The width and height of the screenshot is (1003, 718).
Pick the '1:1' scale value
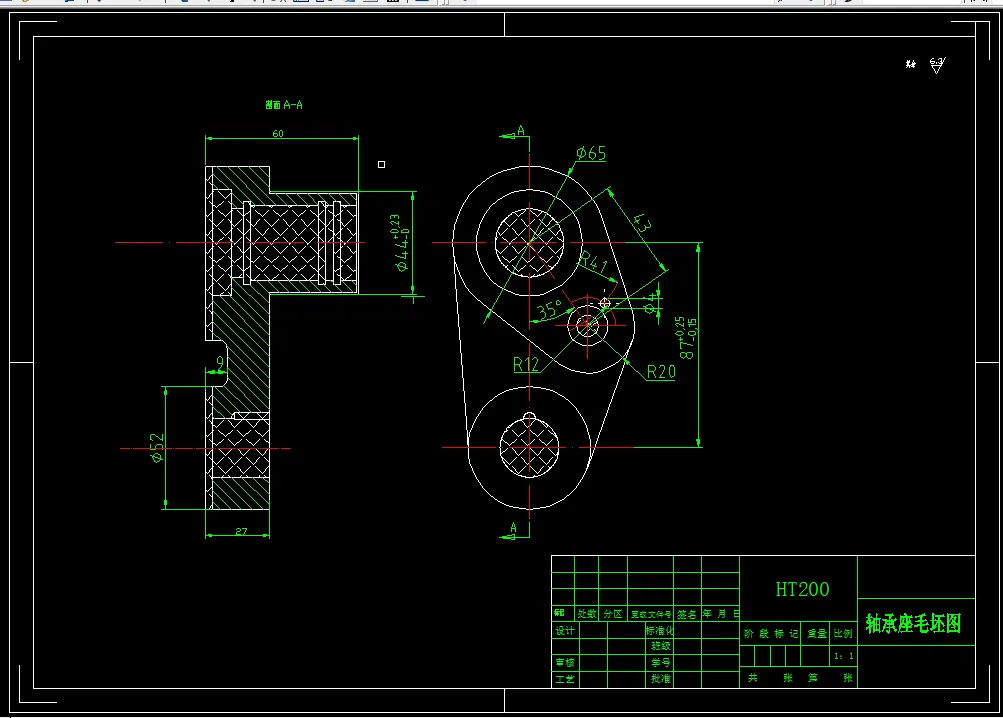[x=844, y=656]
